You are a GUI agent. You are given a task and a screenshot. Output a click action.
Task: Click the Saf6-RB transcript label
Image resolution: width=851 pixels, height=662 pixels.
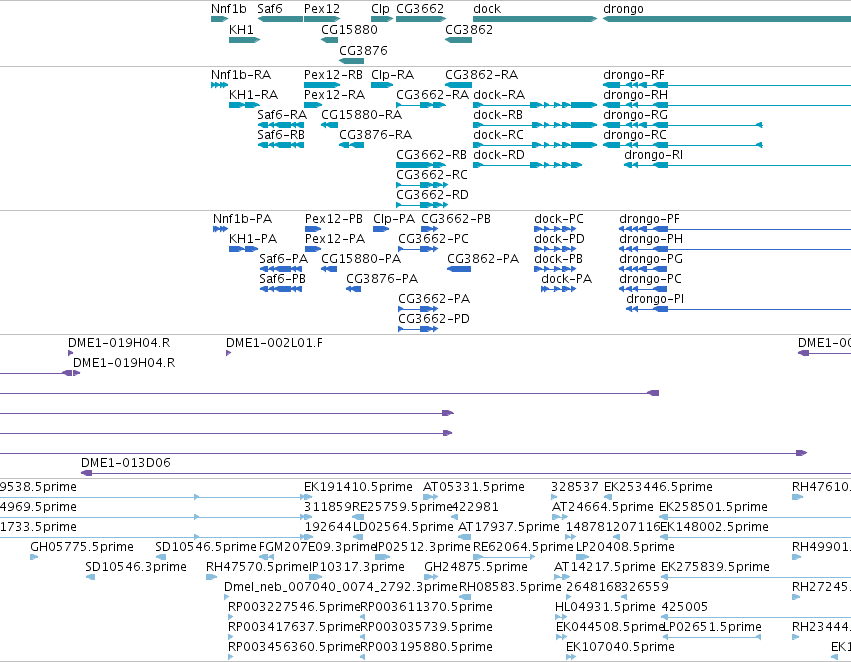pos(281,135)
